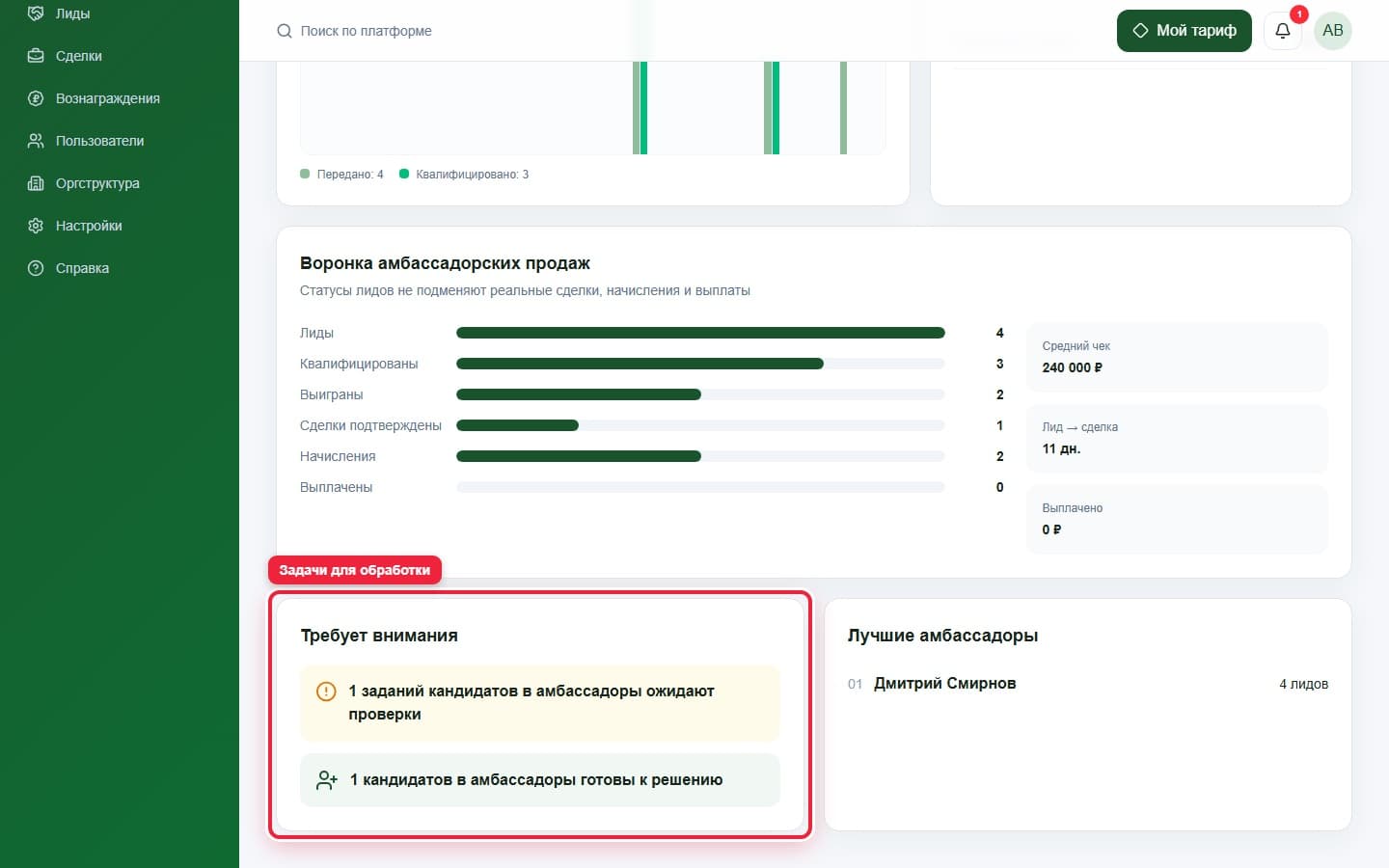Screen dimensions: 1389x868
Task: Open the Настройки section
Action: click(120, 226)
